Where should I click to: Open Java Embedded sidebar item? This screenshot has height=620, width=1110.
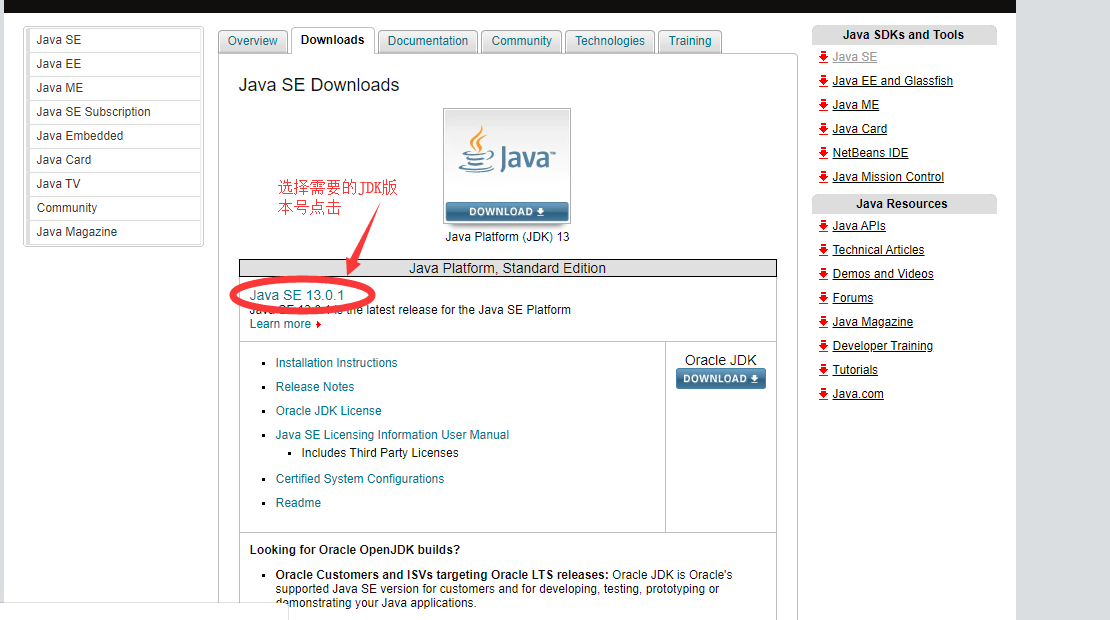(113, 136)
